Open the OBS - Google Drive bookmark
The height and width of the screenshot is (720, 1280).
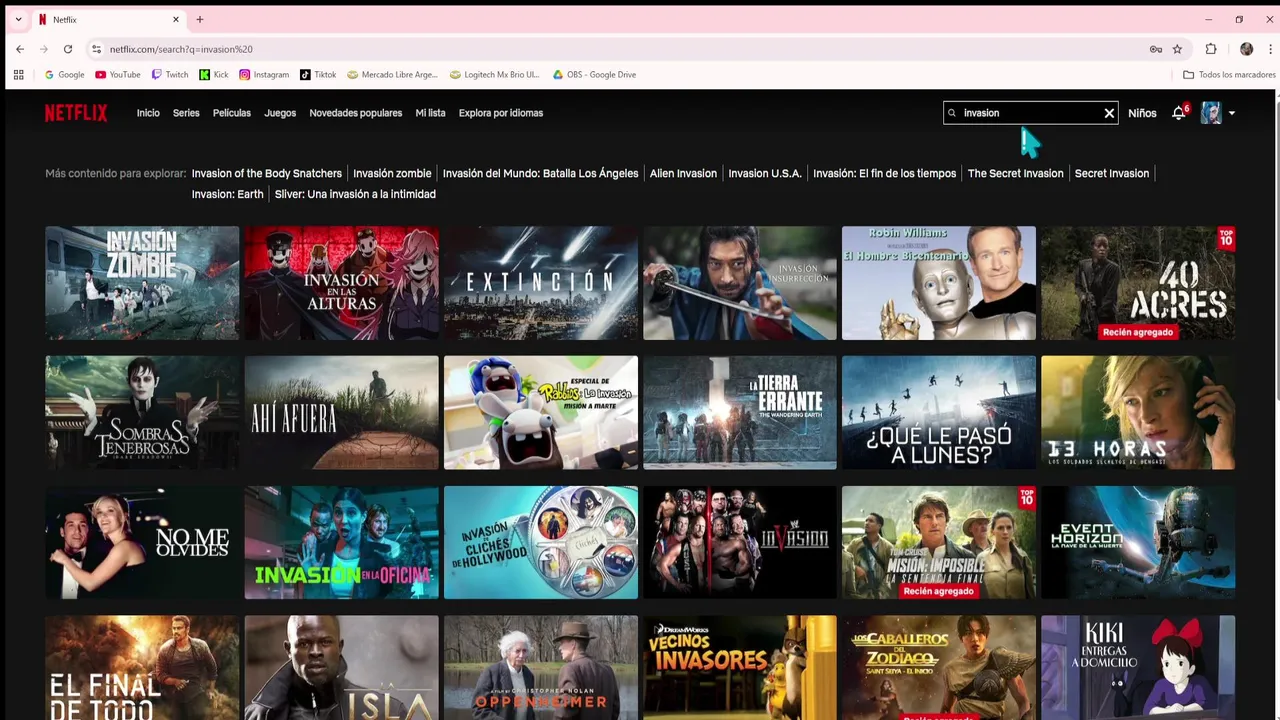click(x=594, y=75)
